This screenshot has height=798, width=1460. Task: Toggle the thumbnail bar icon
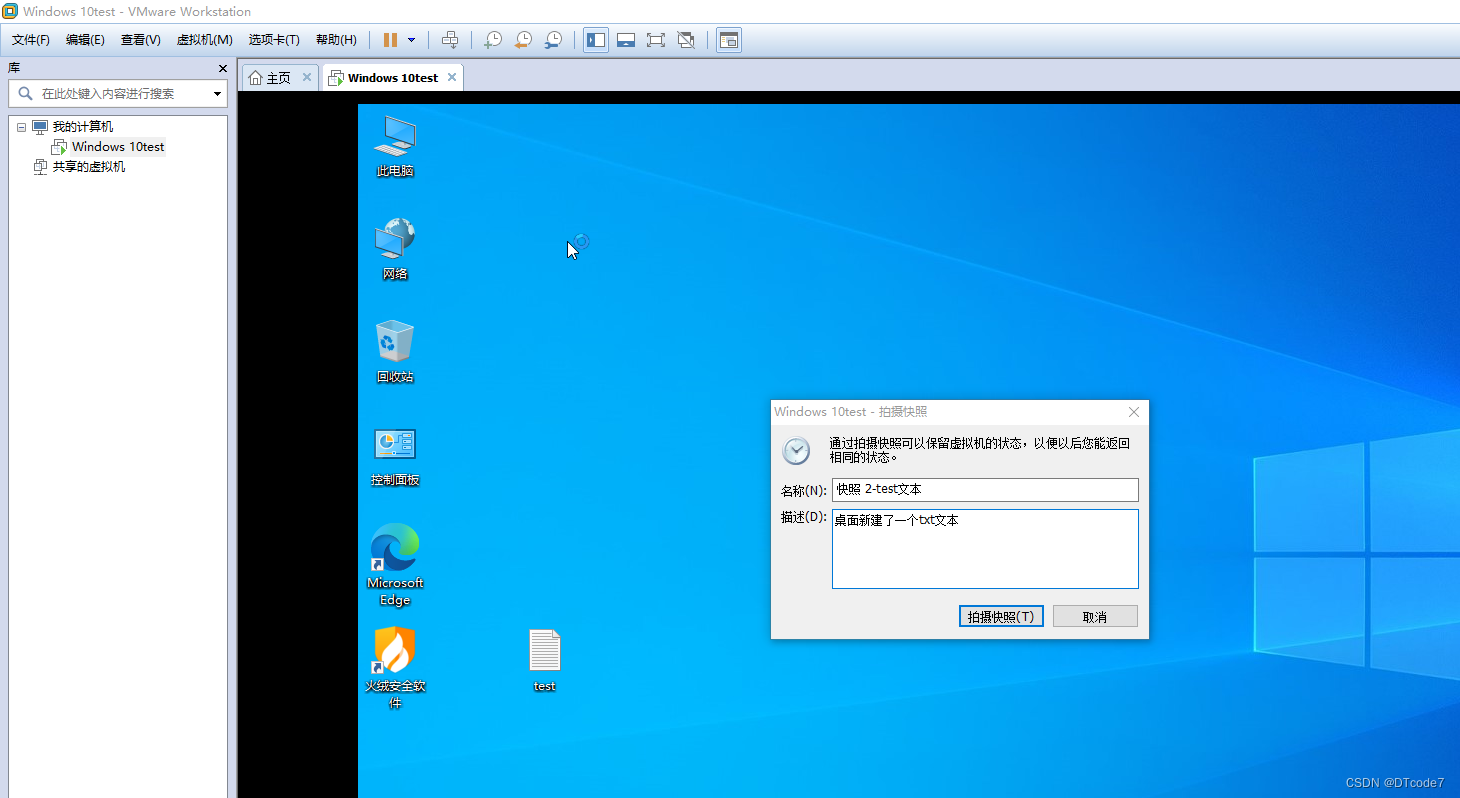tap(626, 40)
